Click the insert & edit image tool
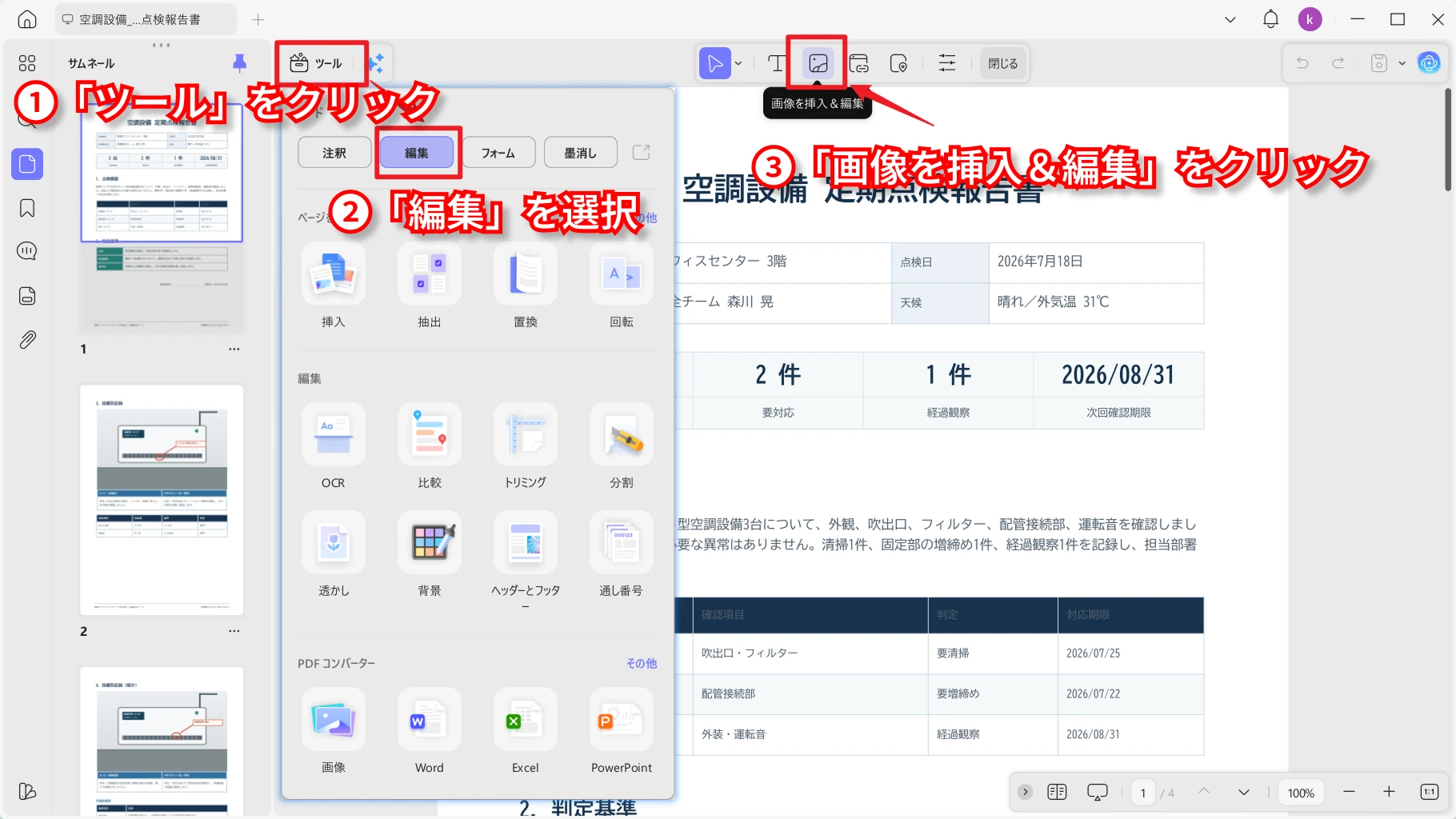Image resolution: width=1456 pixels, height=819 pixels. point(818,63)
